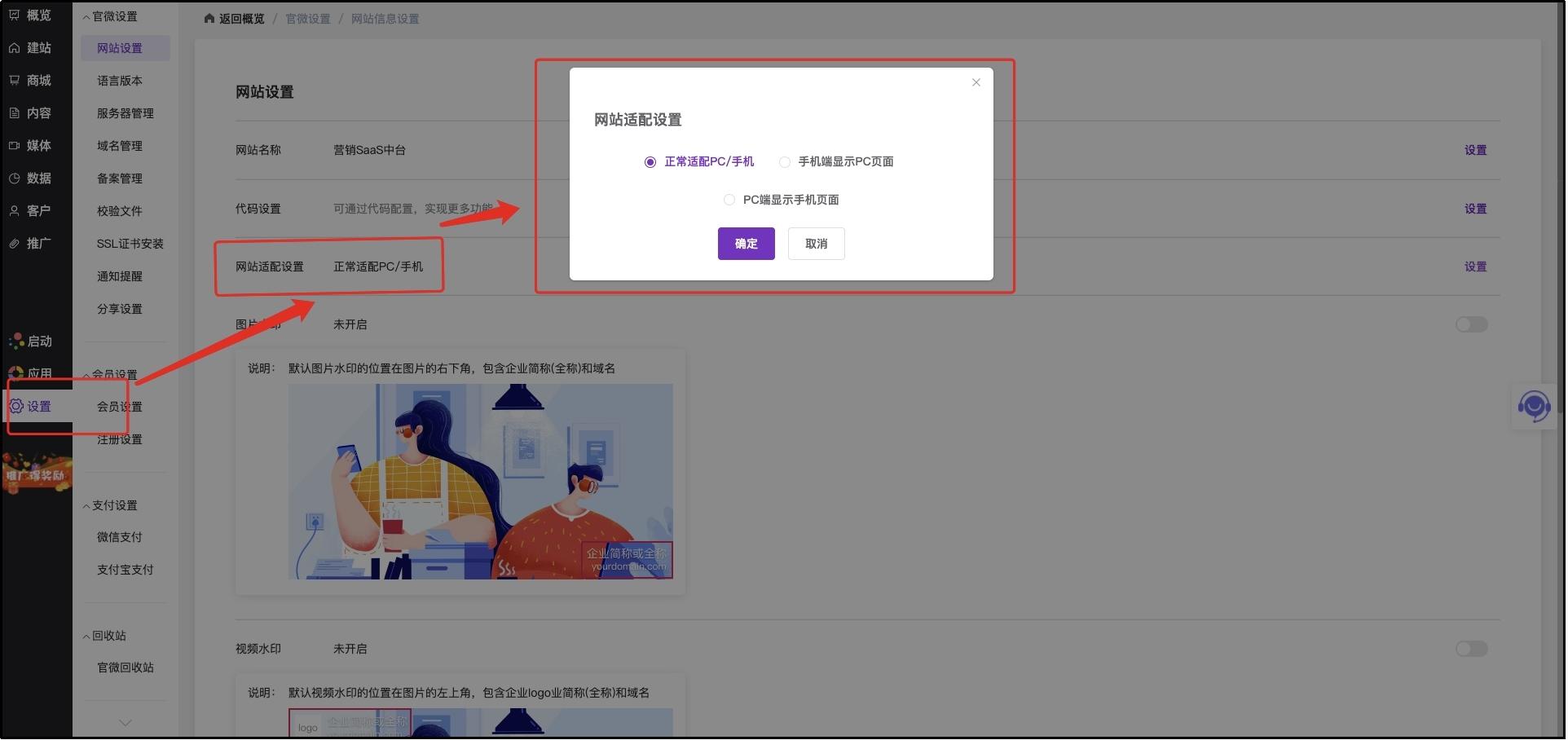
Task: Click 设置 link for 网站名称 row
Action: click(x=1476, y=150)
